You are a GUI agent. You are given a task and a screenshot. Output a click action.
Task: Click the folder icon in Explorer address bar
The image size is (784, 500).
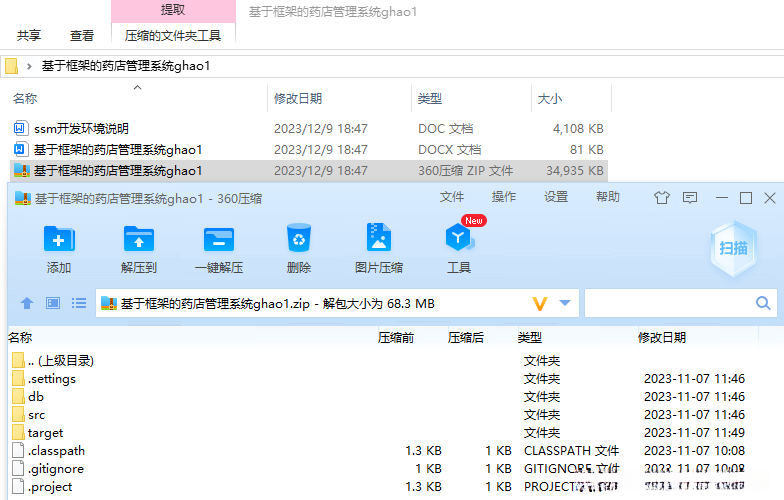click(x=12, y=66)
